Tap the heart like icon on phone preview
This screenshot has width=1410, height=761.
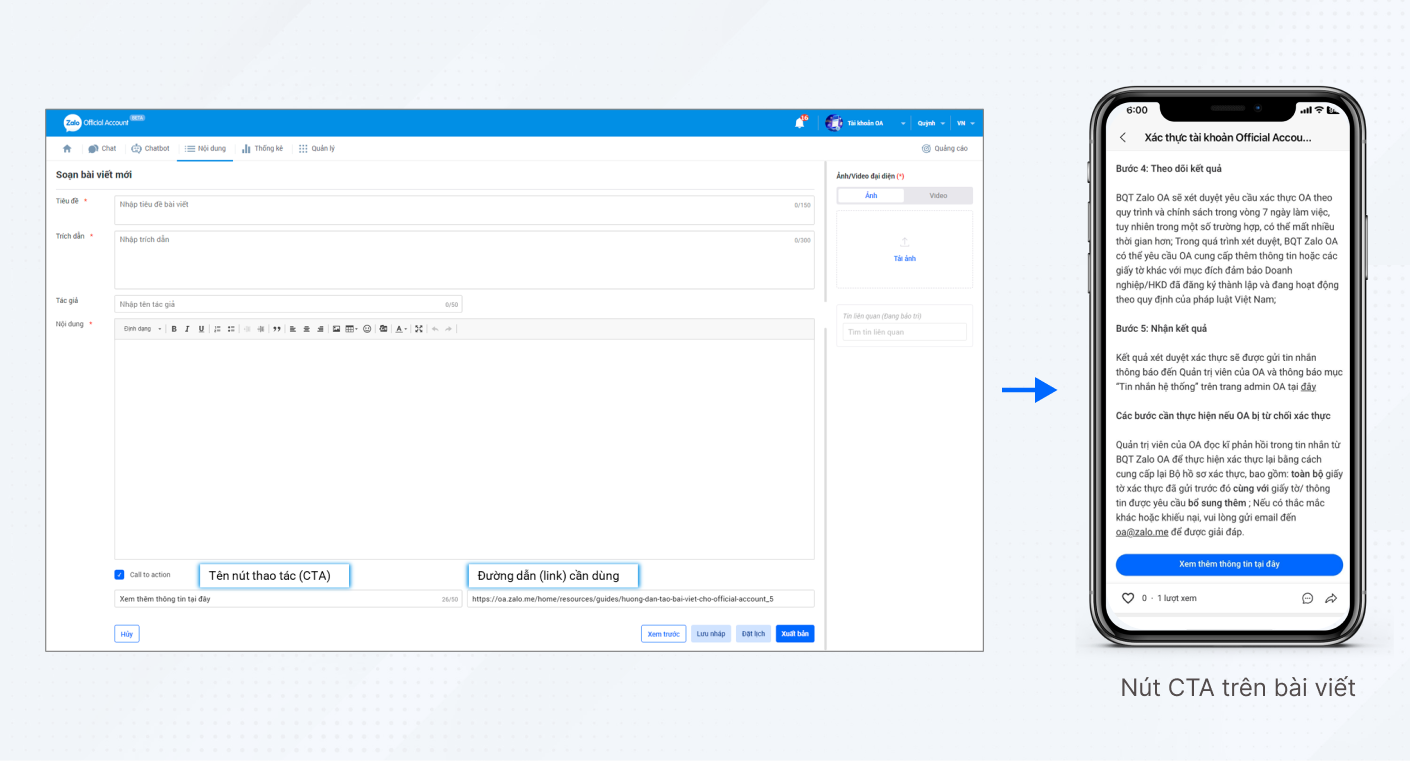click(1128, 598)
